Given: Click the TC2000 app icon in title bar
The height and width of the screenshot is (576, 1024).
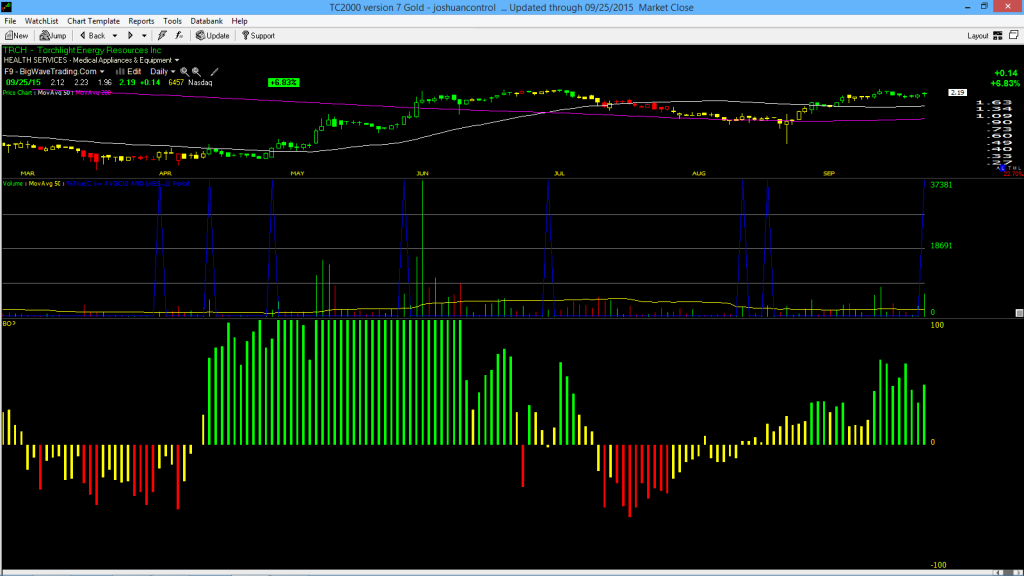Looking at the screenshot, I should coord(7,7).
